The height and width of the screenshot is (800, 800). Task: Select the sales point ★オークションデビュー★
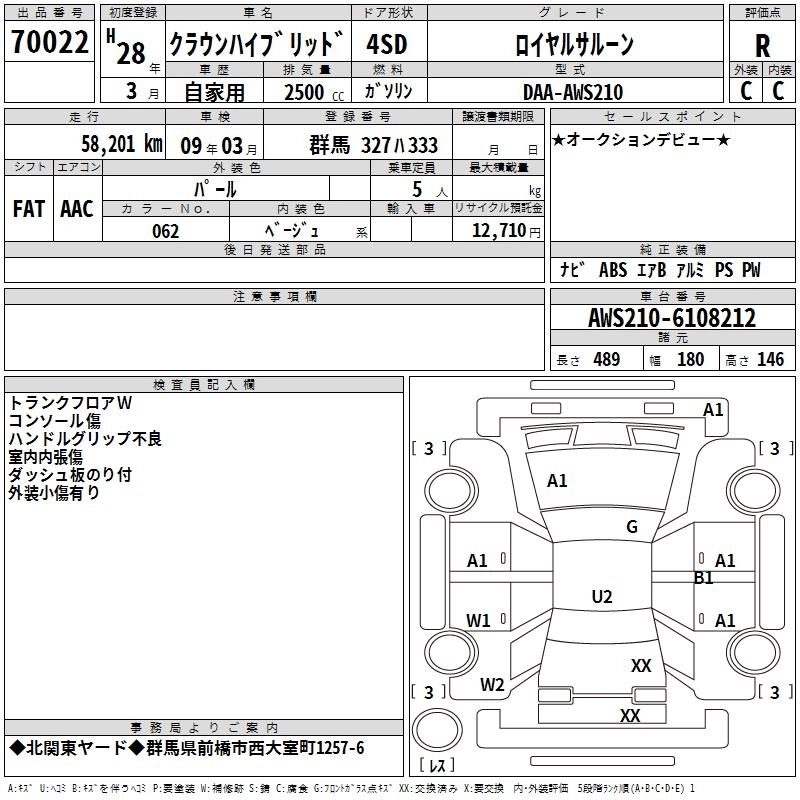pos(641,139)
